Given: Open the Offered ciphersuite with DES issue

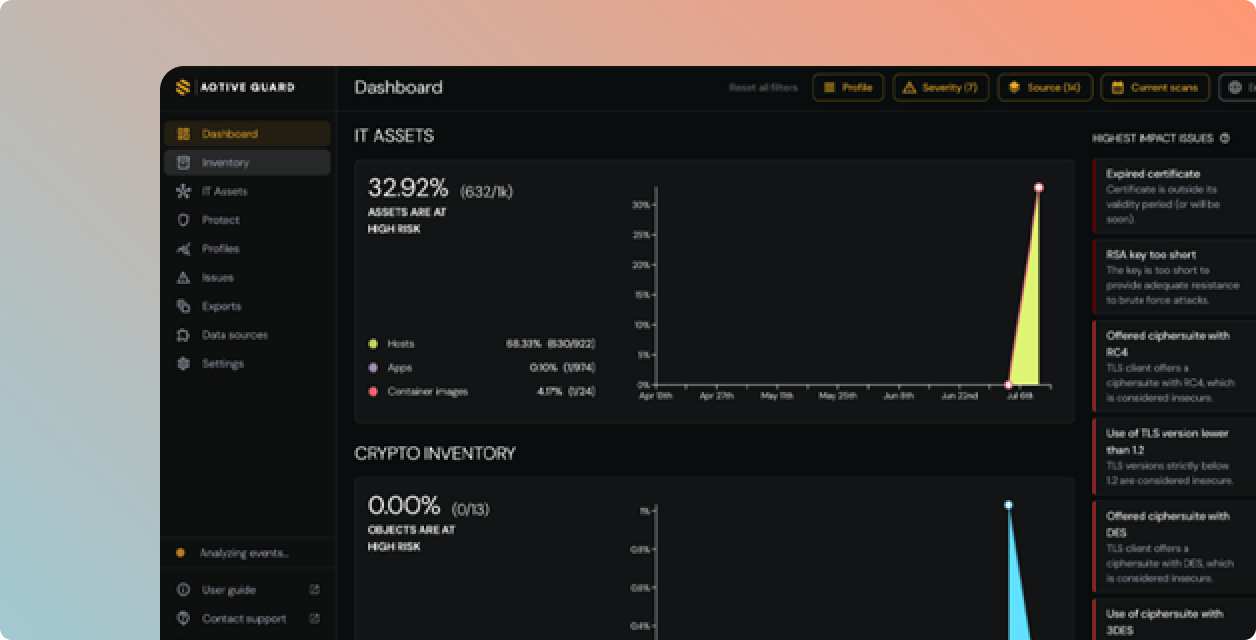Looking at the screenshot, I should coord(1175,546).
